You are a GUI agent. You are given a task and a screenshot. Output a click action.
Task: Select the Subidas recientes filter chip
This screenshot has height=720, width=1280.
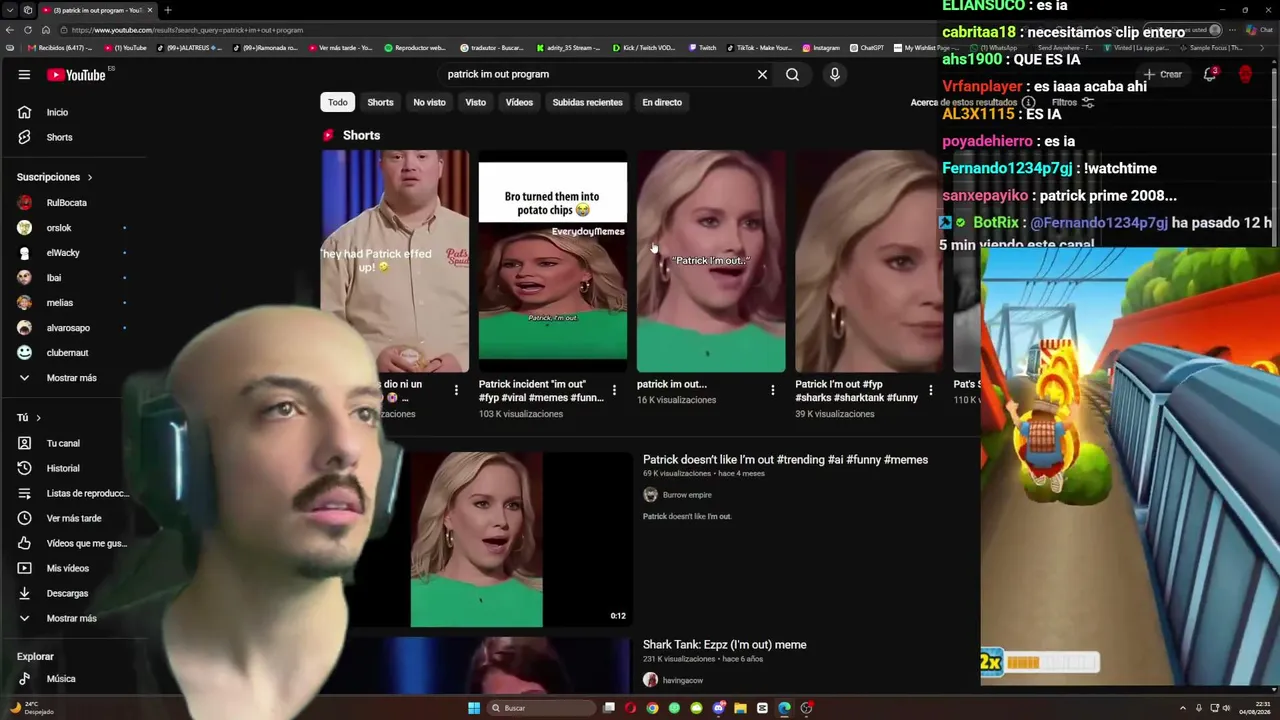(x=587, y=102)
